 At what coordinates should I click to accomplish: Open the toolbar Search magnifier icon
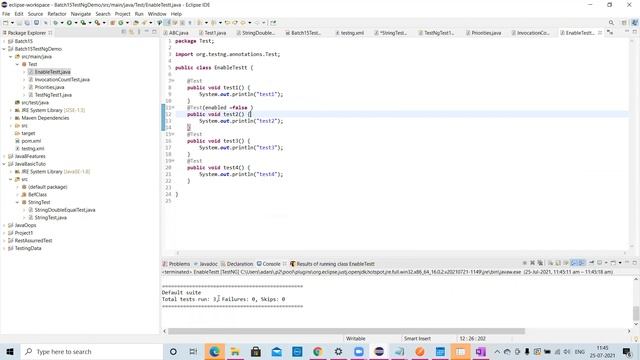pos(611,23)
